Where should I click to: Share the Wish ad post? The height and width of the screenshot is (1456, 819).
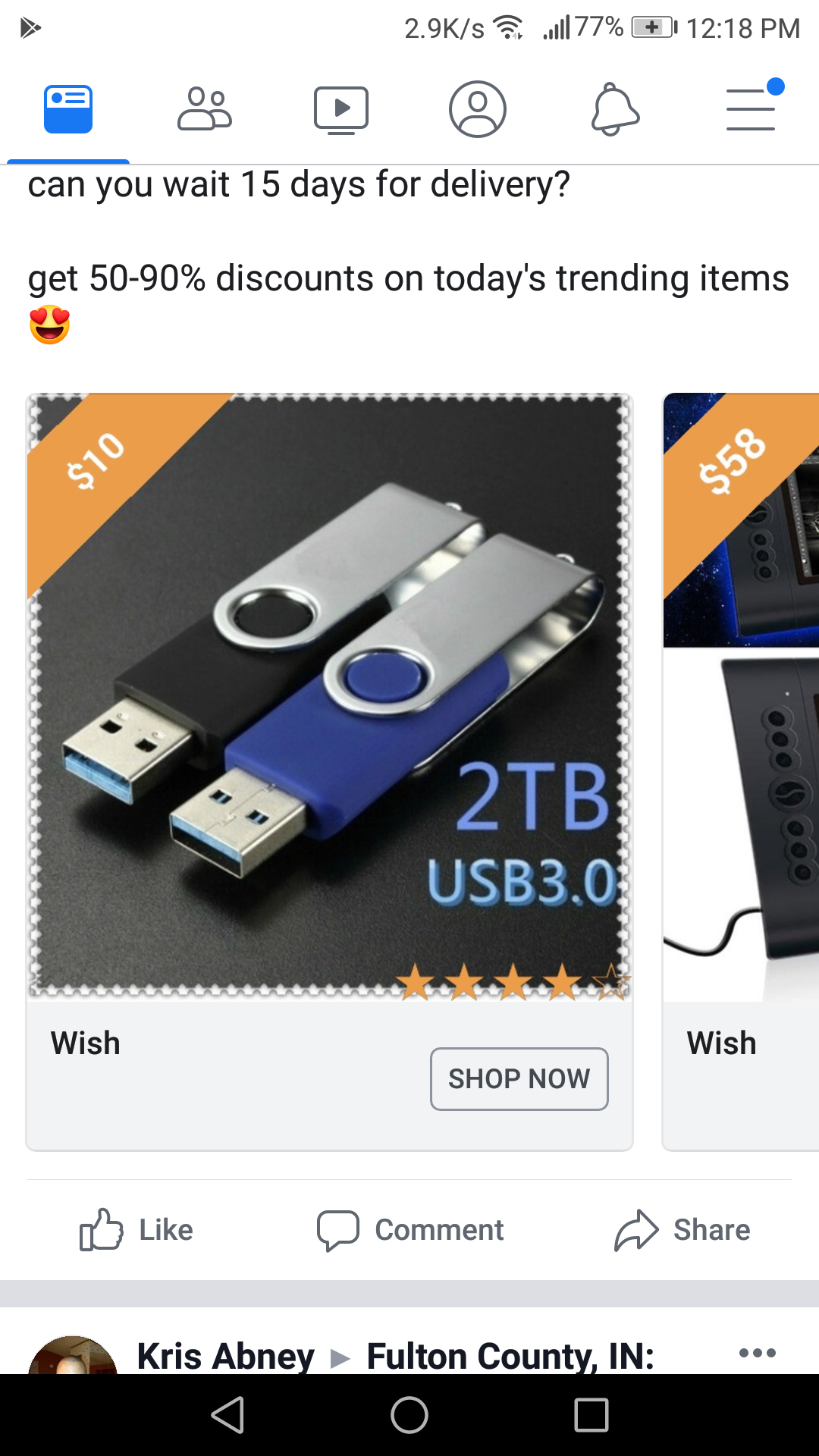(682, 1229)
